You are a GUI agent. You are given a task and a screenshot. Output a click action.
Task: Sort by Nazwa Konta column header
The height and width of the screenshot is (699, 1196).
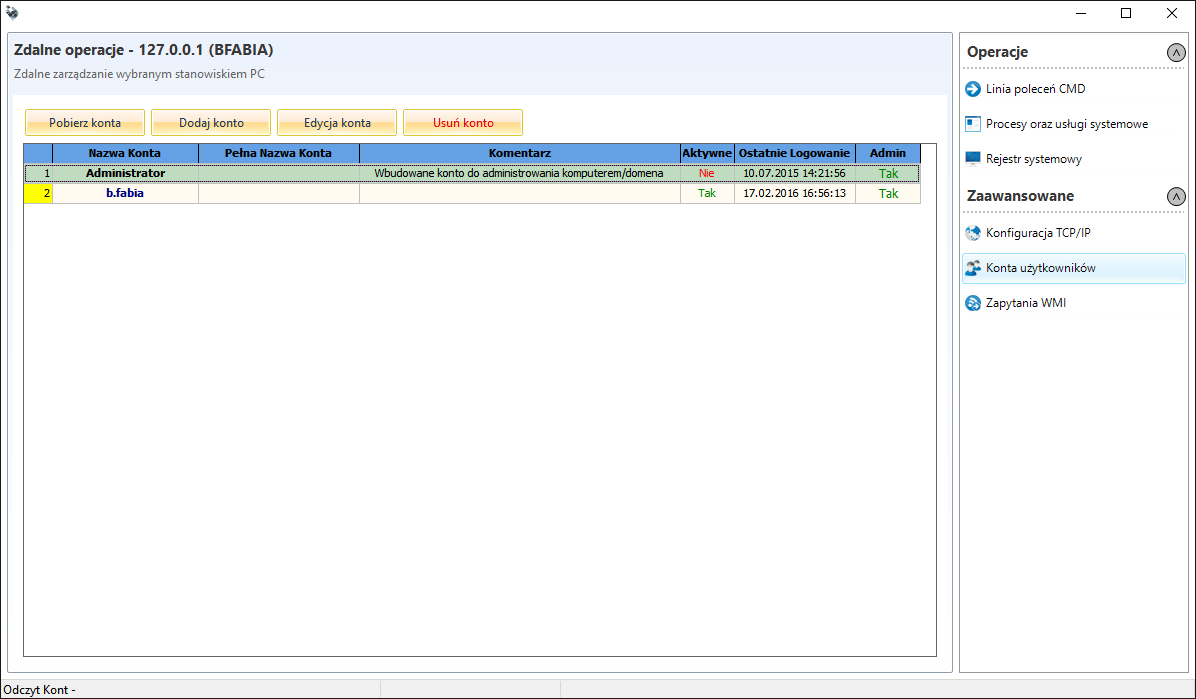[125, 153]
